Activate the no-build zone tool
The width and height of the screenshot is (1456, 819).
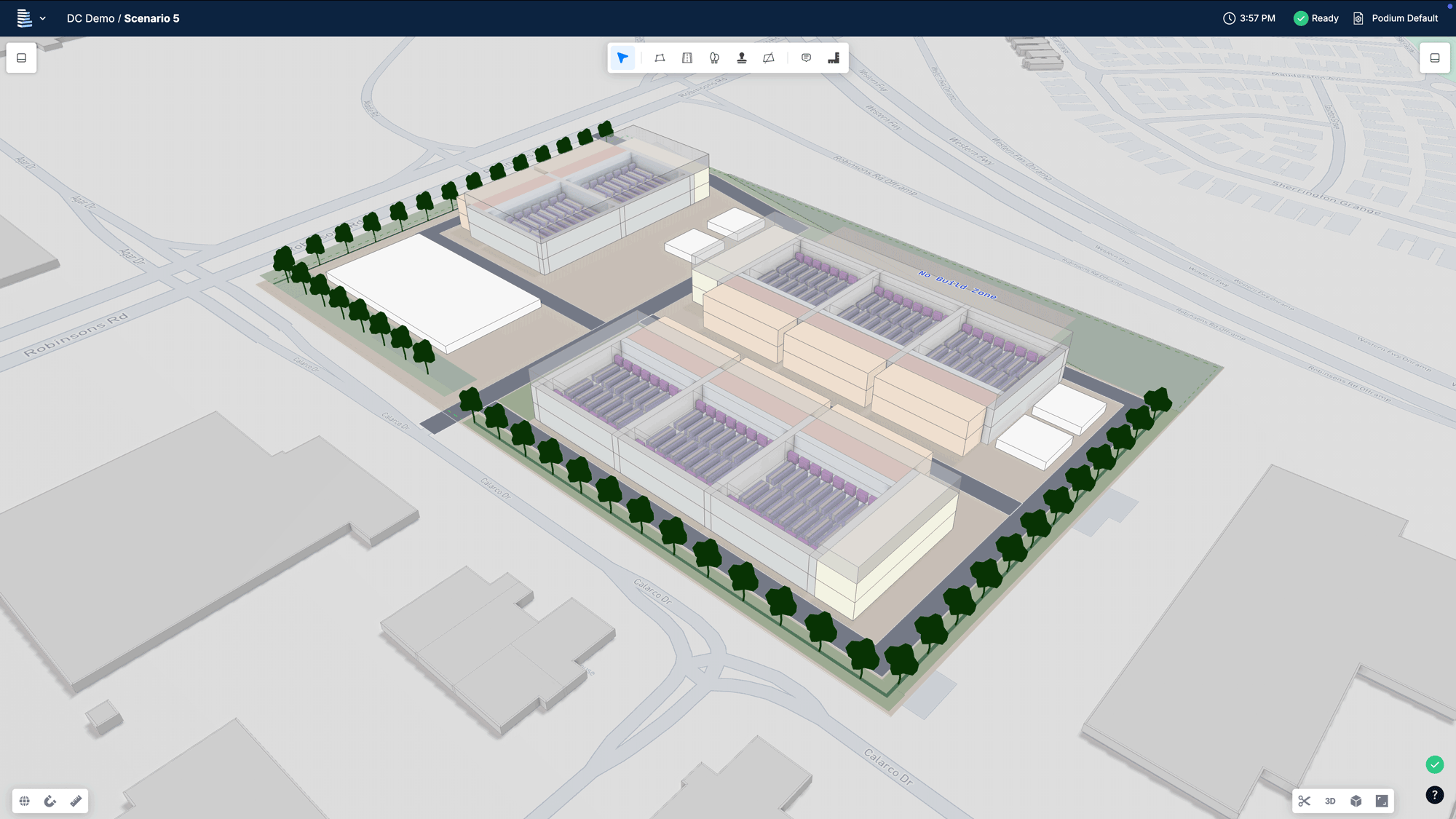point(769,58)
